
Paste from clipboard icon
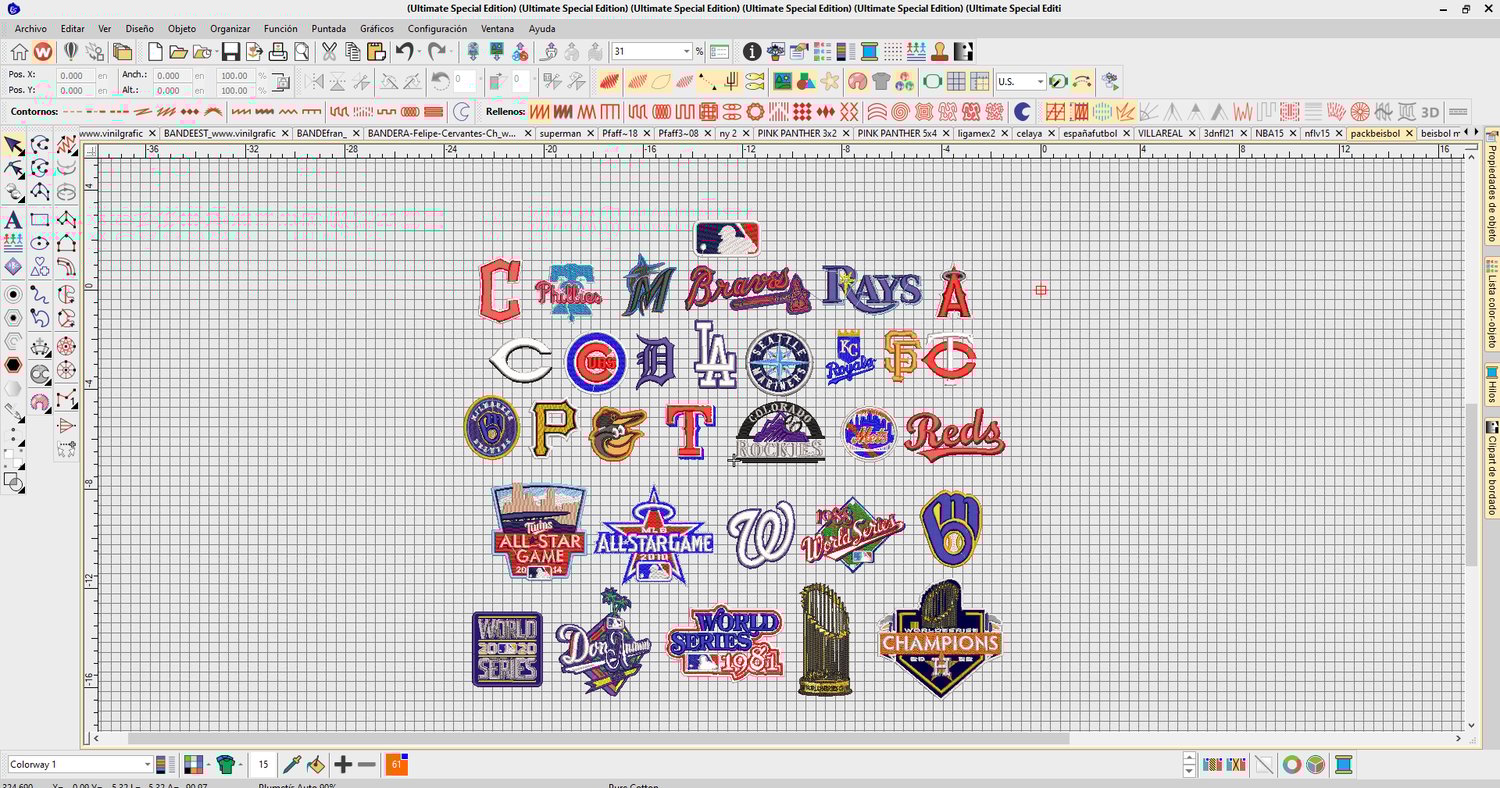376,51
